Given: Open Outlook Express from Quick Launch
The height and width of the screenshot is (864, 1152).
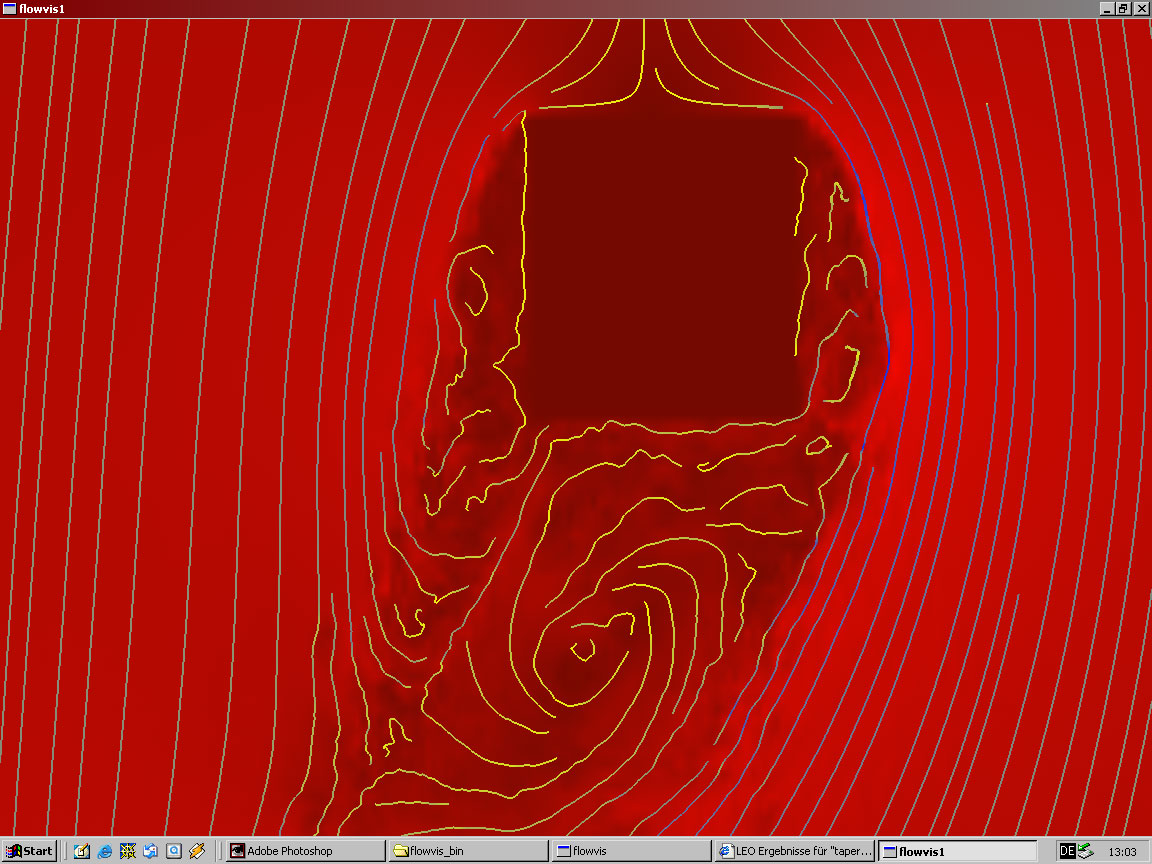Looking at the screenshot, I should (150, 851).
